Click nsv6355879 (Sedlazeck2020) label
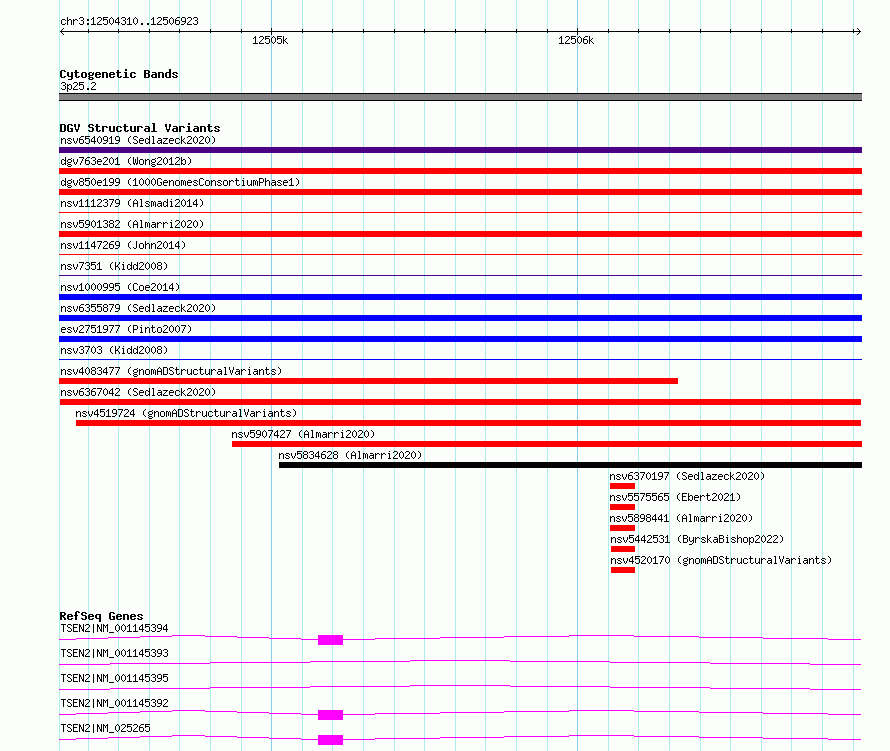The width and height of the screenshot is (890, 751). click(138, 308)
